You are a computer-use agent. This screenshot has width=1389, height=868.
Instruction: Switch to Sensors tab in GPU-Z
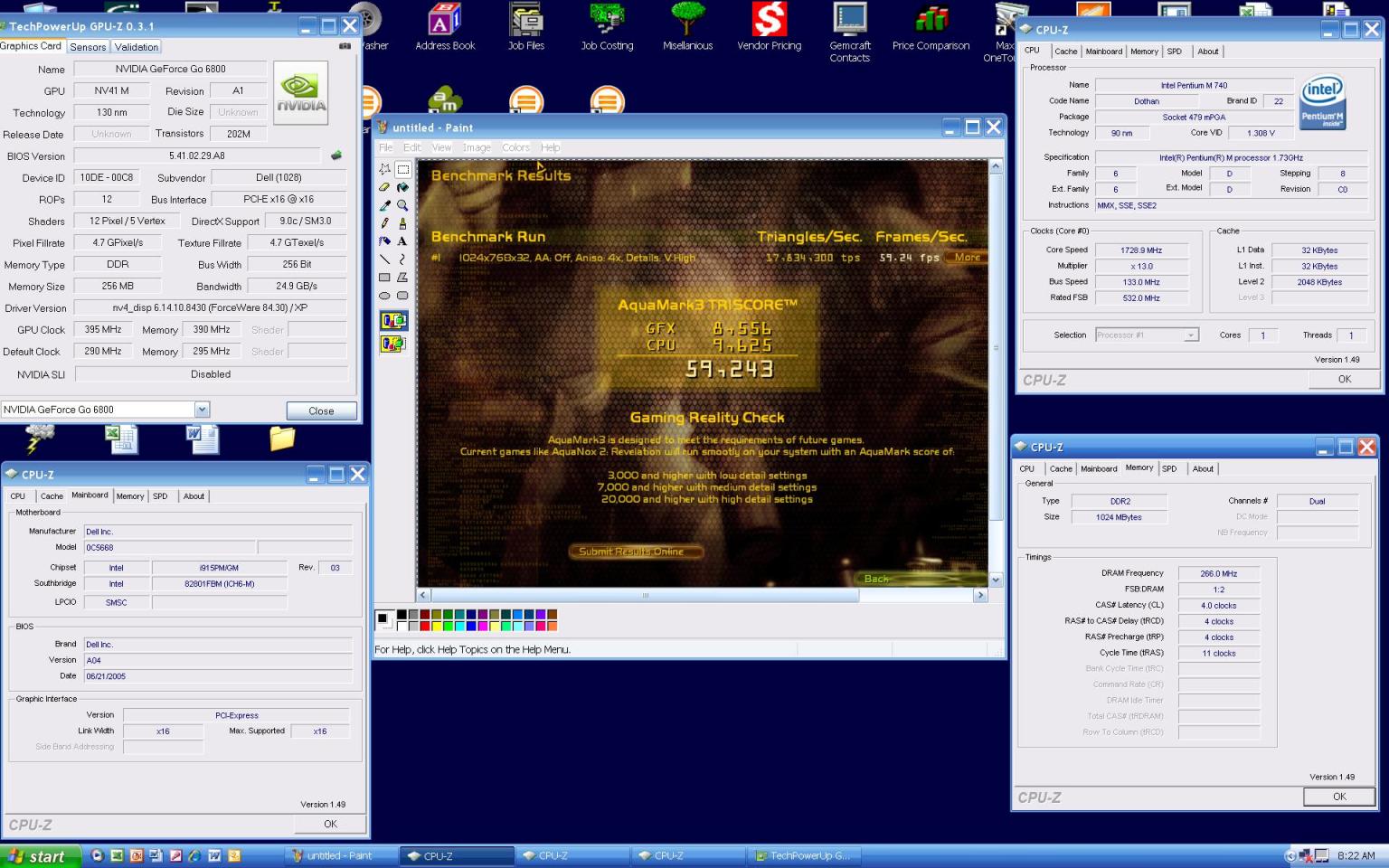[88, 47]
